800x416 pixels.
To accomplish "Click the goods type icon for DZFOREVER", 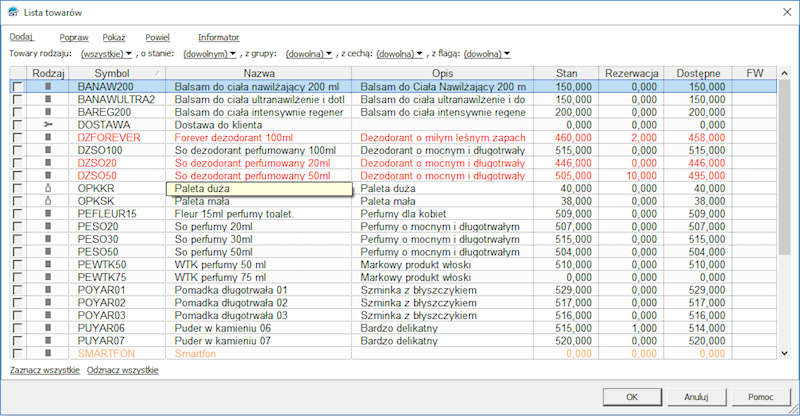I will click(48, 137).
